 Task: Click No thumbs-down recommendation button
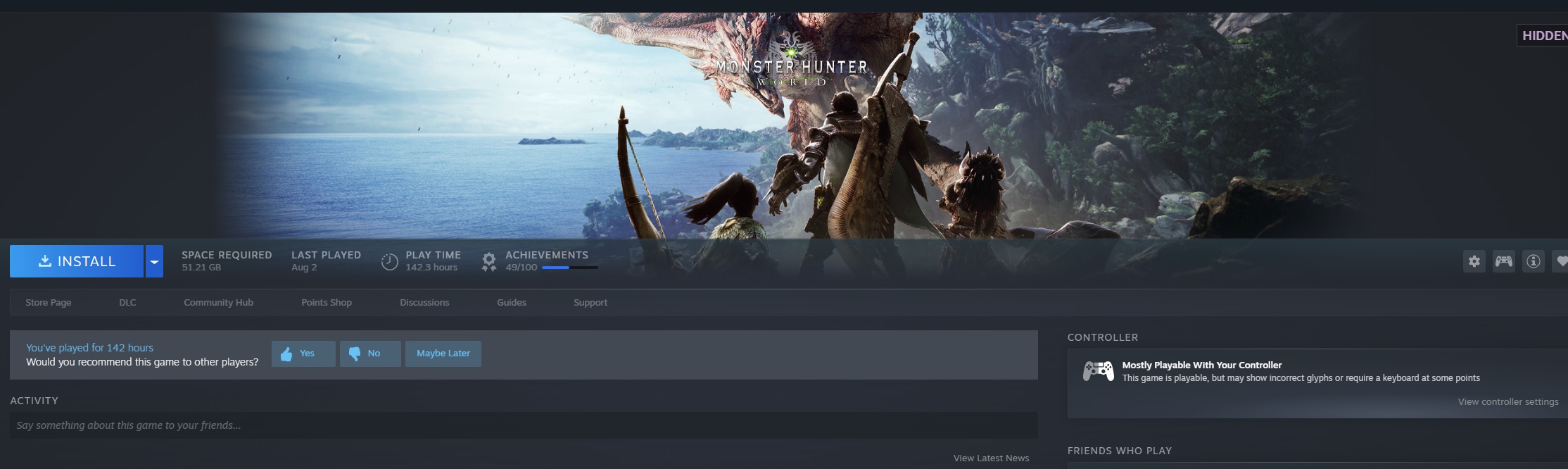[370, 354]
